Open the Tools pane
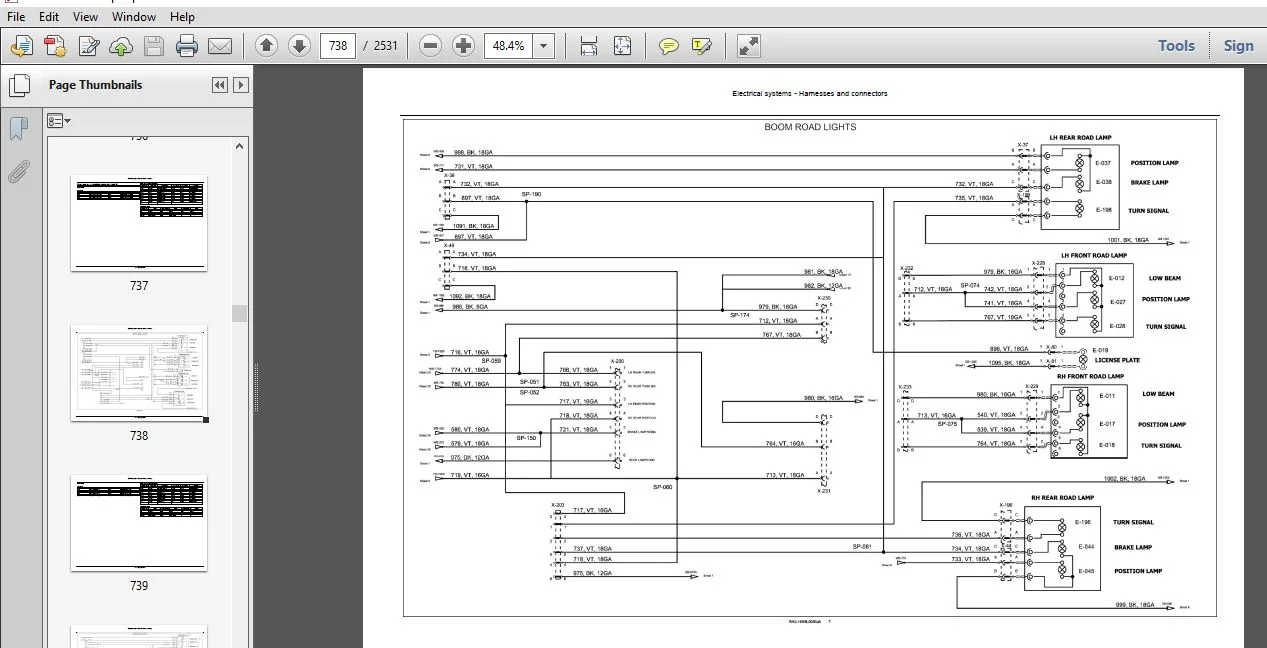 [1177, 45]
